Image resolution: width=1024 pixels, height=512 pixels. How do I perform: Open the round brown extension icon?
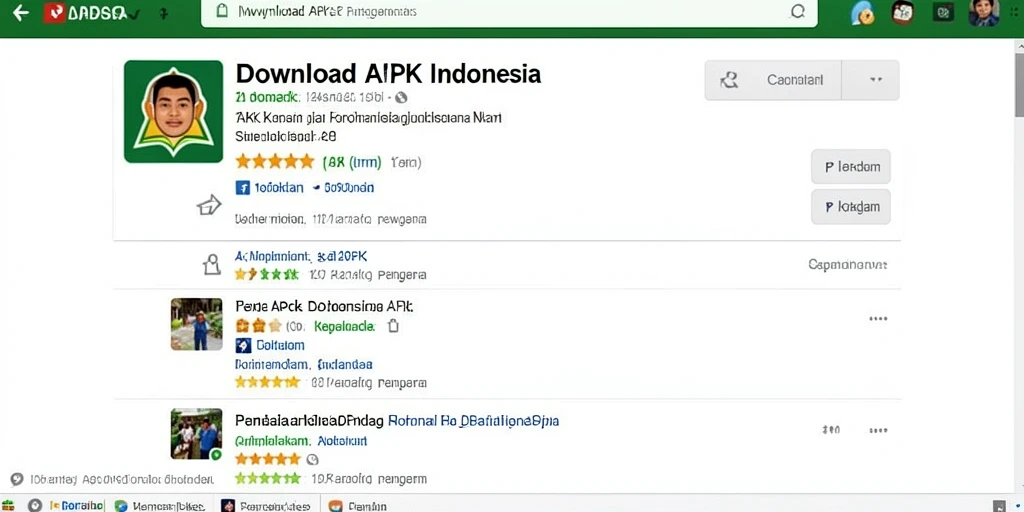pyautogui.click(x=903, y=11)
